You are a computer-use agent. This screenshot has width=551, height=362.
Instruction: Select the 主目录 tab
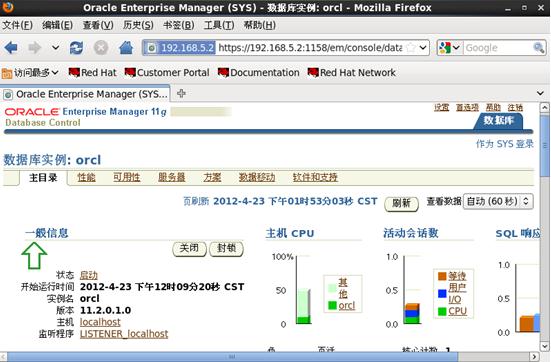click(43, 178)
